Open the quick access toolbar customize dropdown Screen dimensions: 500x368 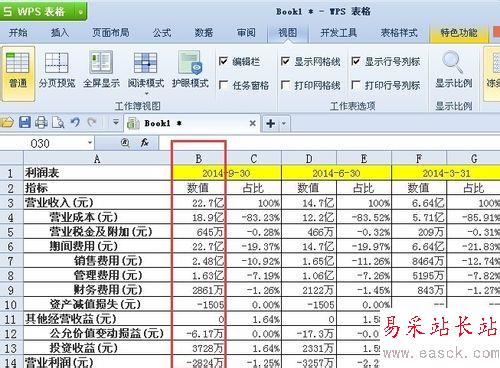(115, 123)
